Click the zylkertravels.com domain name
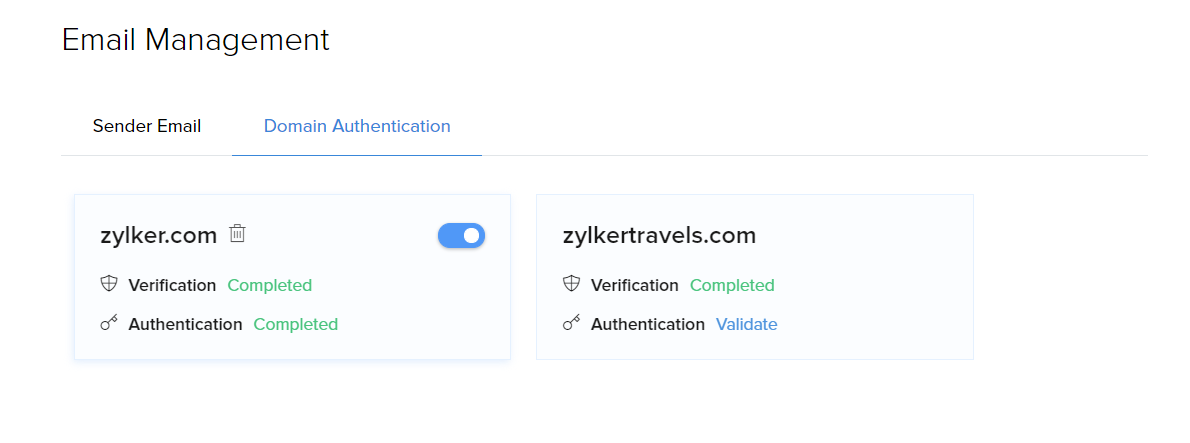 tap(660, 235)
